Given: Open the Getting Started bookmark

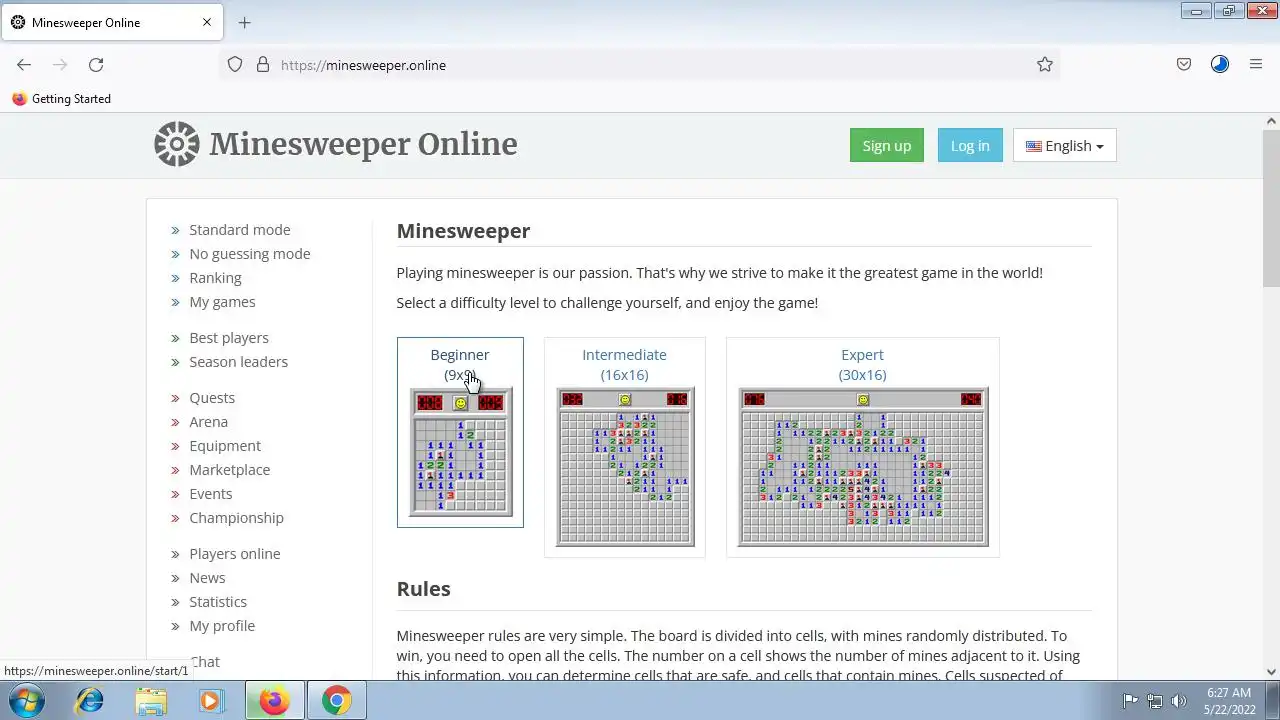Looking at the screenshot, I should [x=61, y=99].
